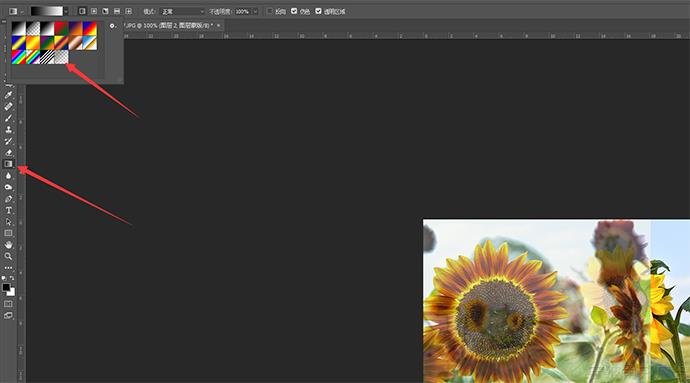This screenshot has width=690, height=383.
Task: Pick the orange-yellow-orange gradient swatch
Action: tap(33, 43)
